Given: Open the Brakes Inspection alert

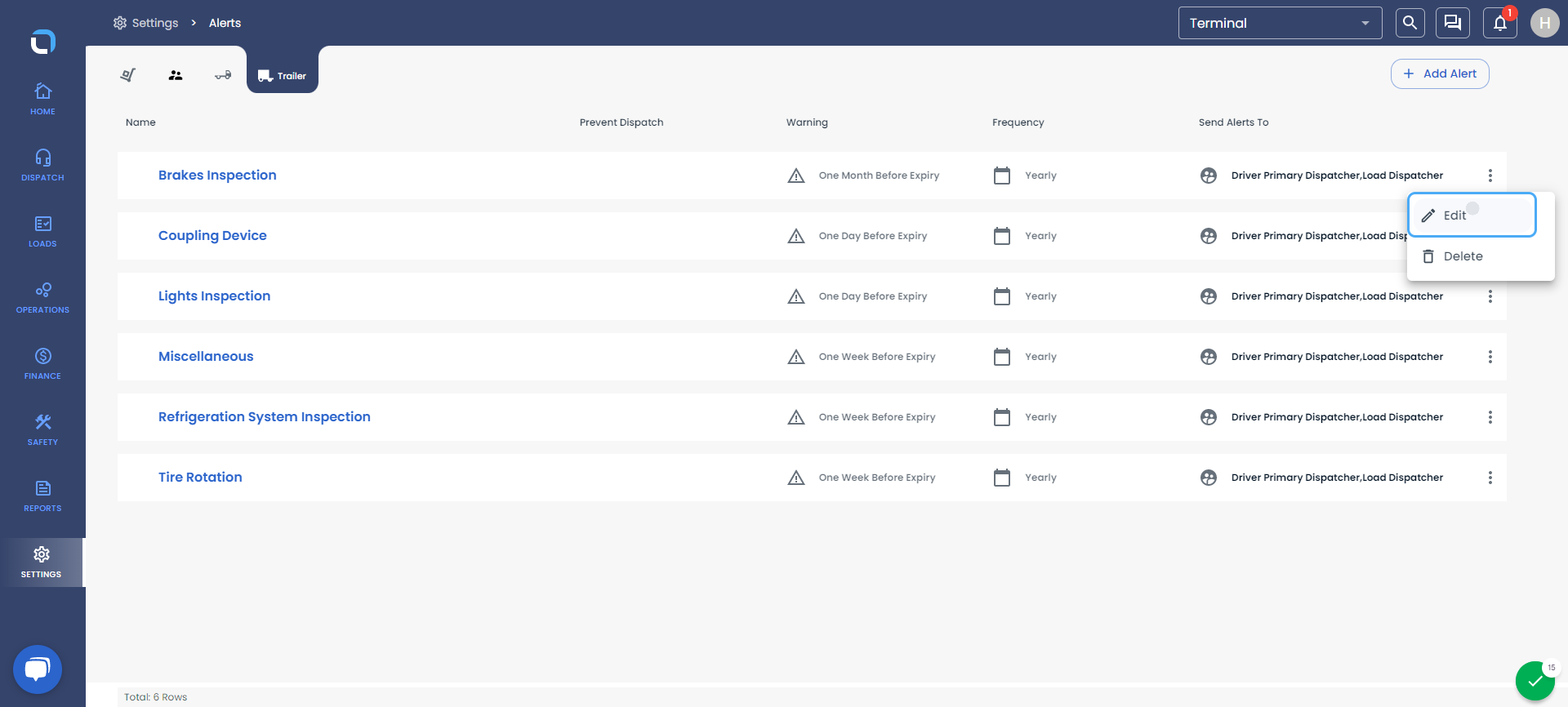Looking at the screenshot, I should tap(217, 175).
